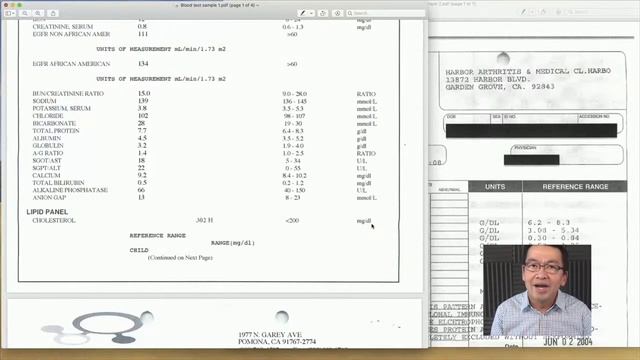Click the POTASSIUM, SERUM label

(x=61, y=108)
